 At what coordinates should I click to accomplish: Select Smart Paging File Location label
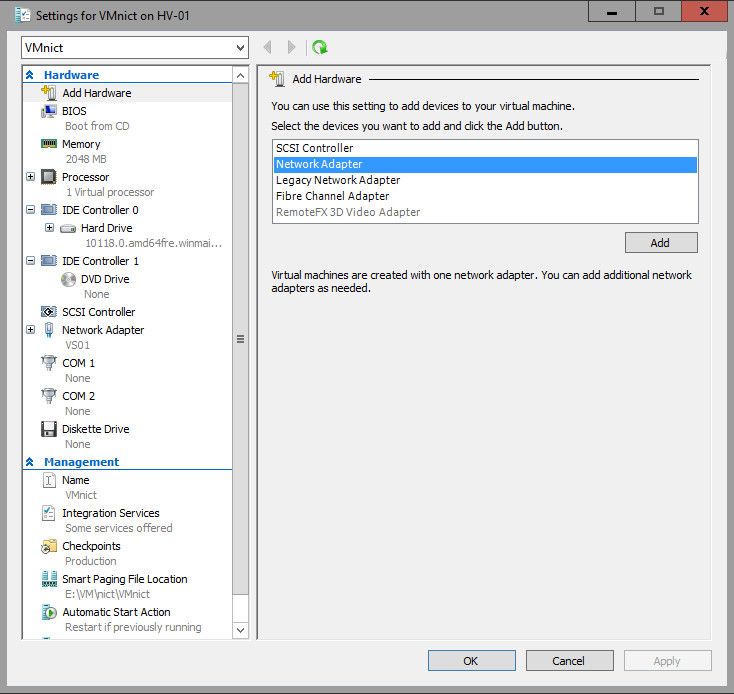[125, 579]
